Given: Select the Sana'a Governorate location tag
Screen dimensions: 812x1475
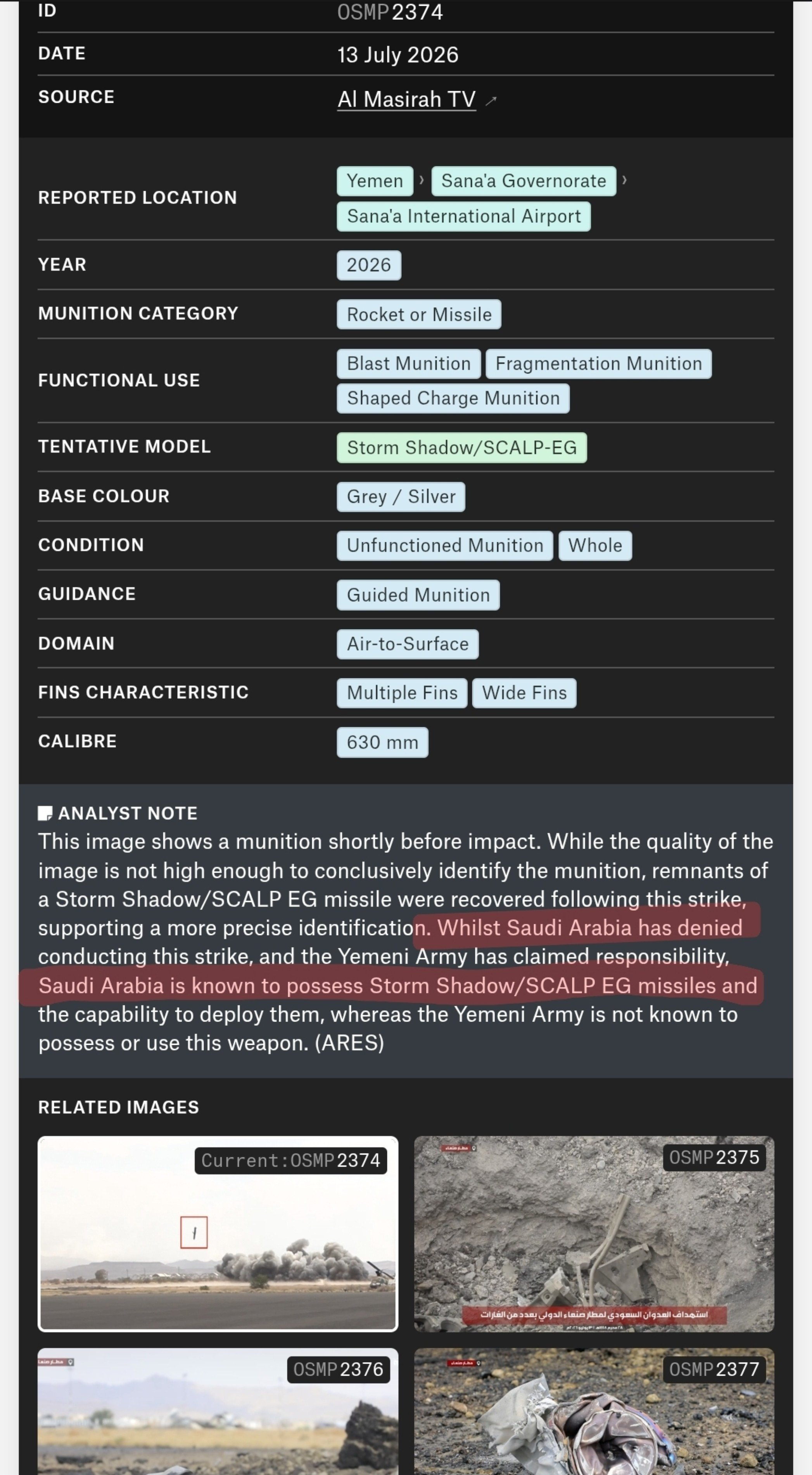Looking at the screenshot, I should [523, 181].
